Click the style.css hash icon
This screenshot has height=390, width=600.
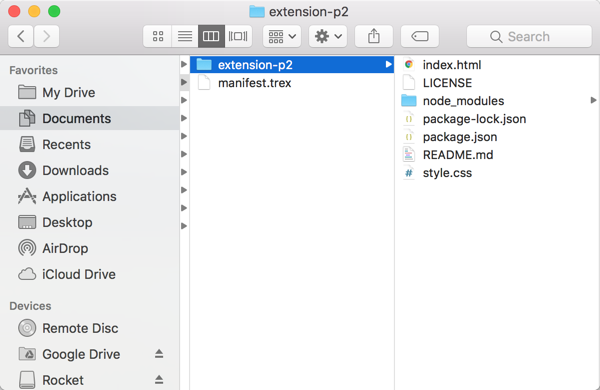tap(409, 173)
